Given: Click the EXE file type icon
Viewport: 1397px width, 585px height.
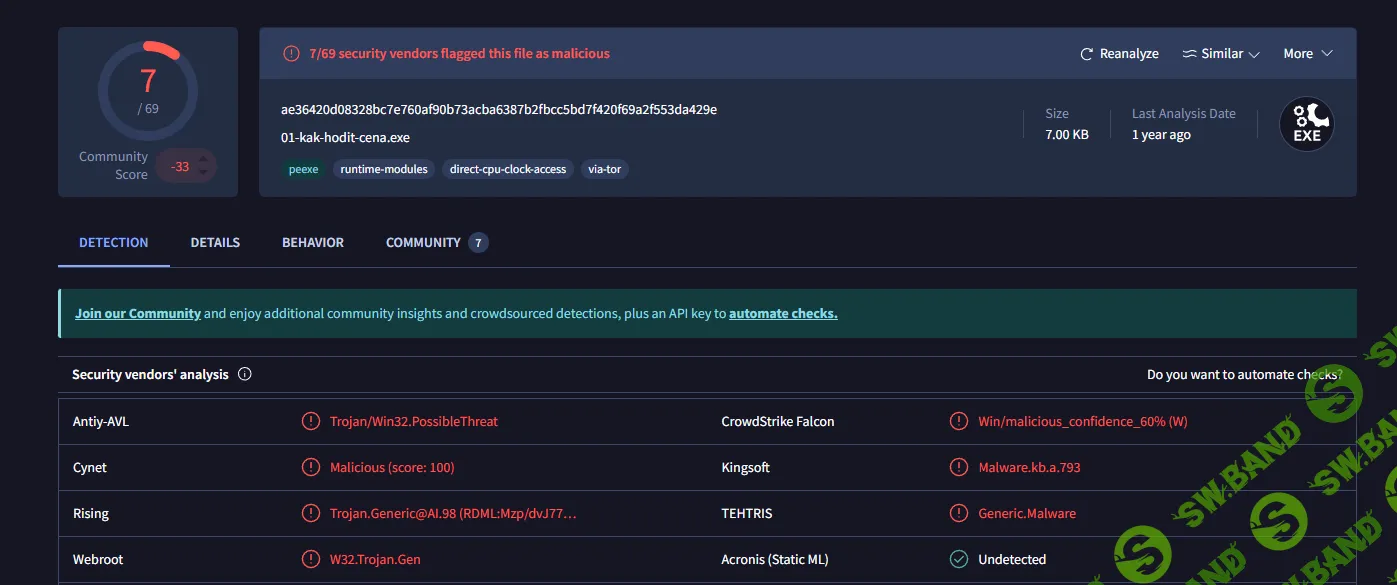Looking at the screenshot, I should [1306, 125].
